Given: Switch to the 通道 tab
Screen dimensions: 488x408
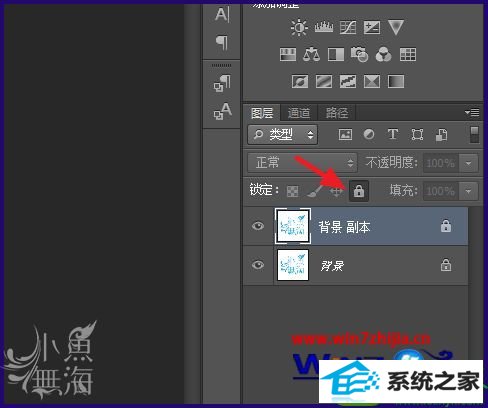Looking at the screenshot, I should (299, 113).
